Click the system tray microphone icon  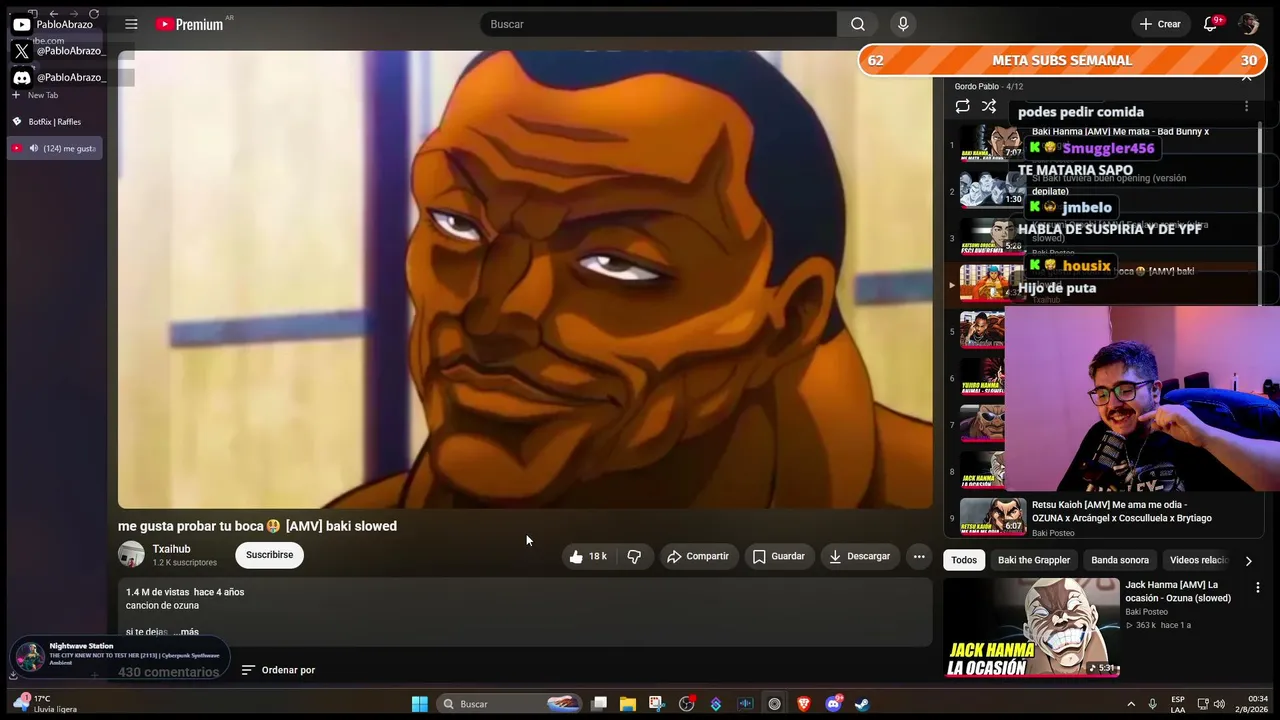pos(1152,704)
